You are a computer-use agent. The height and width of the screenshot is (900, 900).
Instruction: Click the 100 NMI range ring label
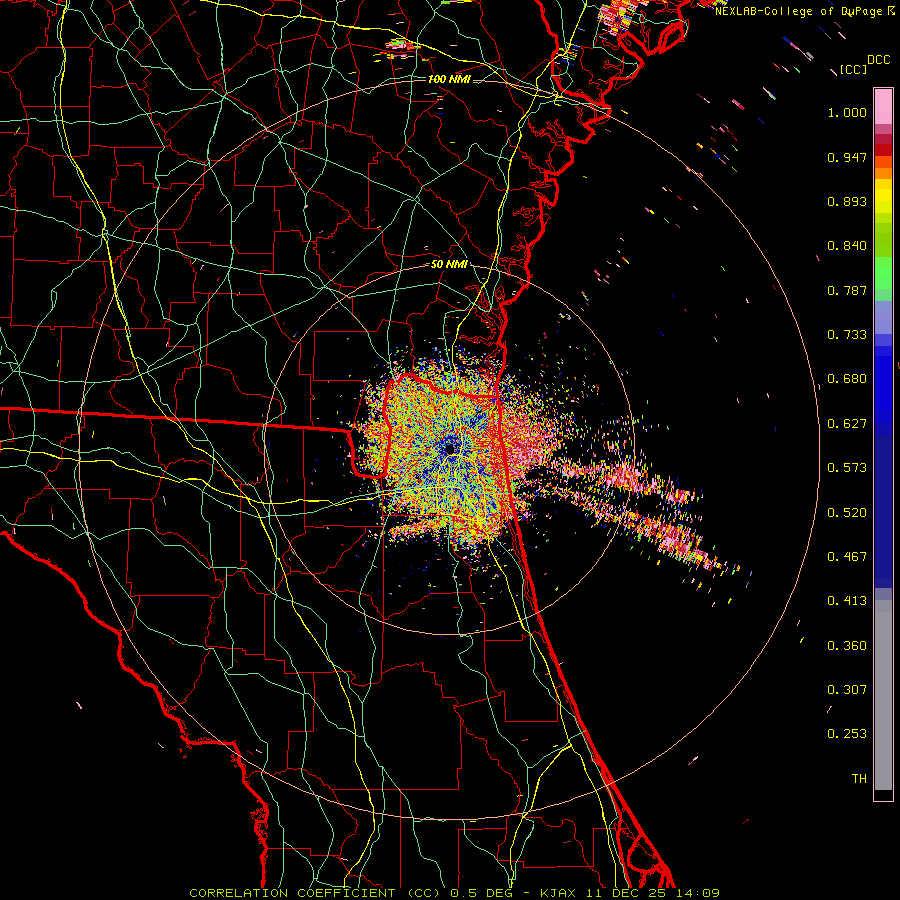(449, 79)
